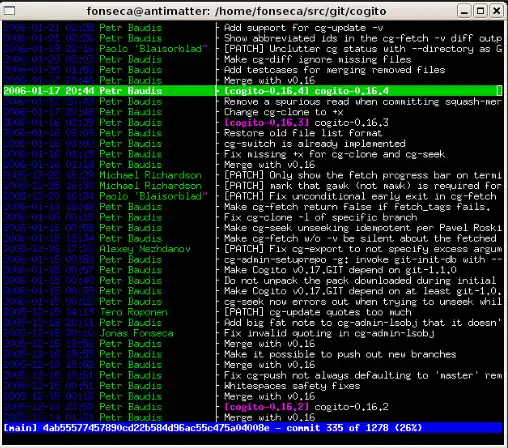Select commit 'cg-switch is already implemented'
This screenshot has width=508, height=448.
[x=315, y=144]
